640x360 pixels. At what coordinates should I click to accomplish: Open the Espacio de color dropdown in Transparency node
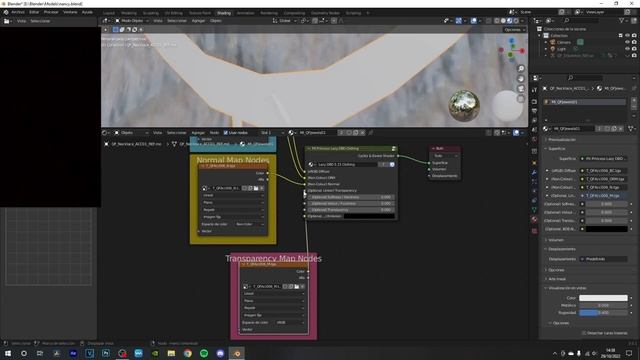click(289, 322)
